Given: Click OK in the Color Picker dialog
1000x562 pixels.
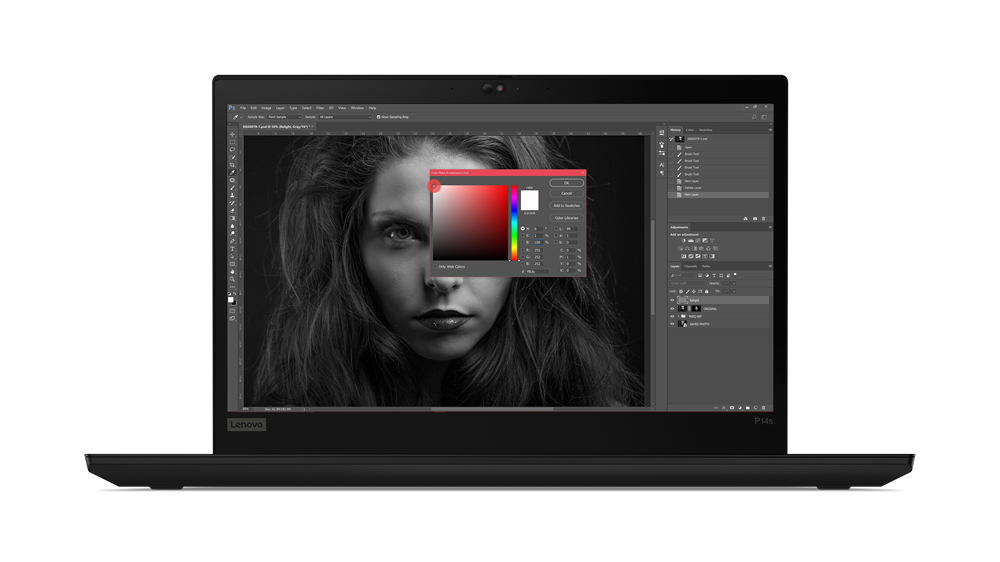Looking at the screenshot, I should (566, 183).
